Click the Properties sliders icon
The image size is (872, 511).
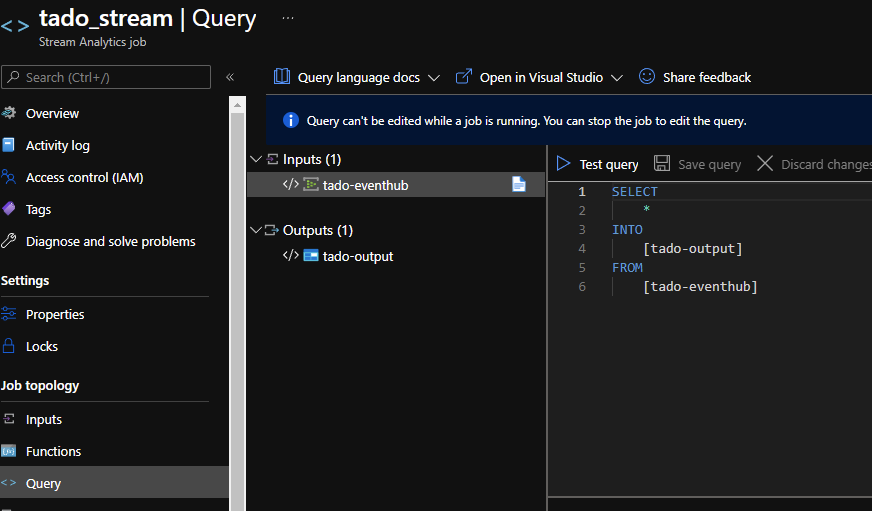[8, 314]
